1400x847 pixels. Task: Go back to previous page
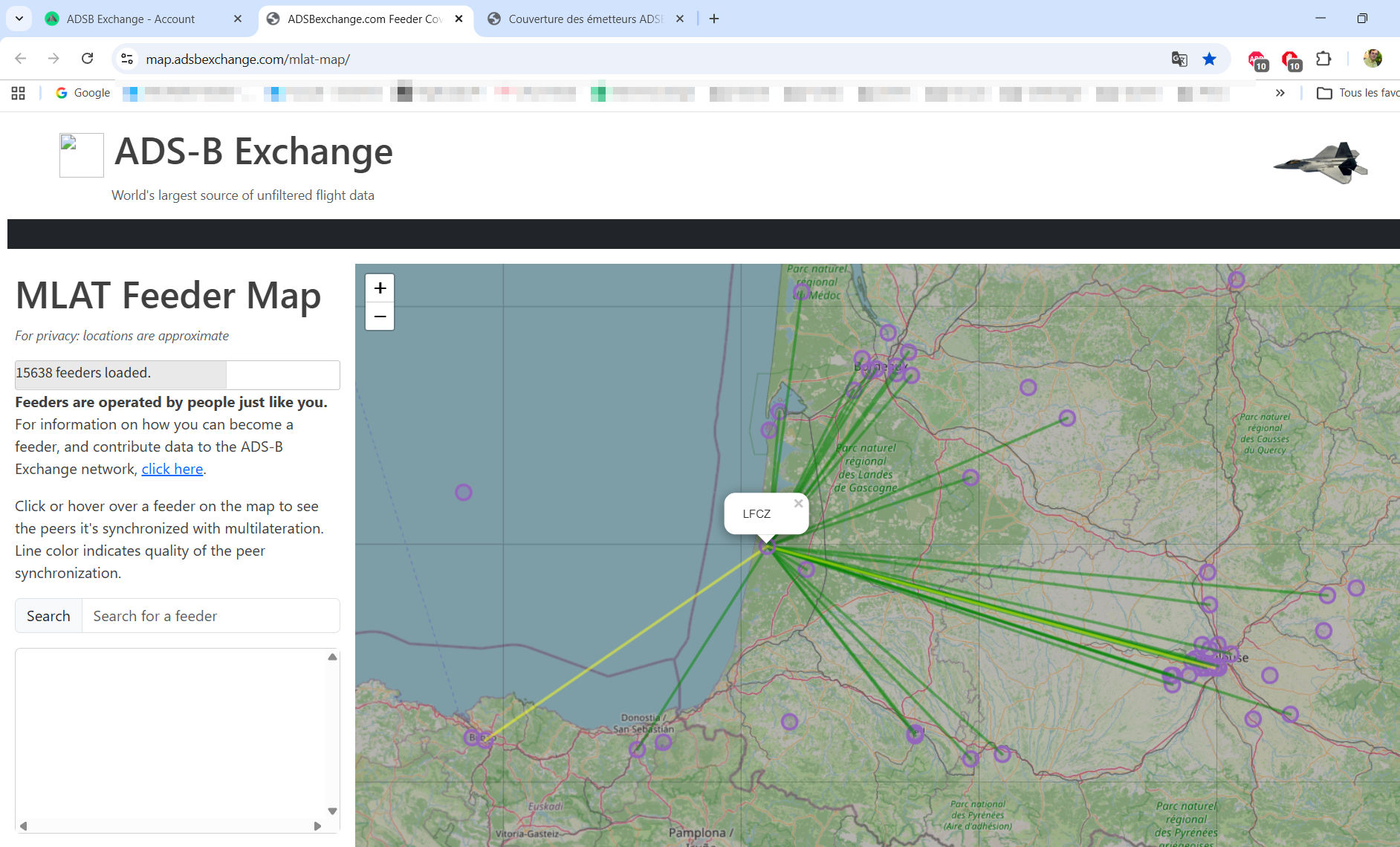pyautogui.click(x=21, y=59)
